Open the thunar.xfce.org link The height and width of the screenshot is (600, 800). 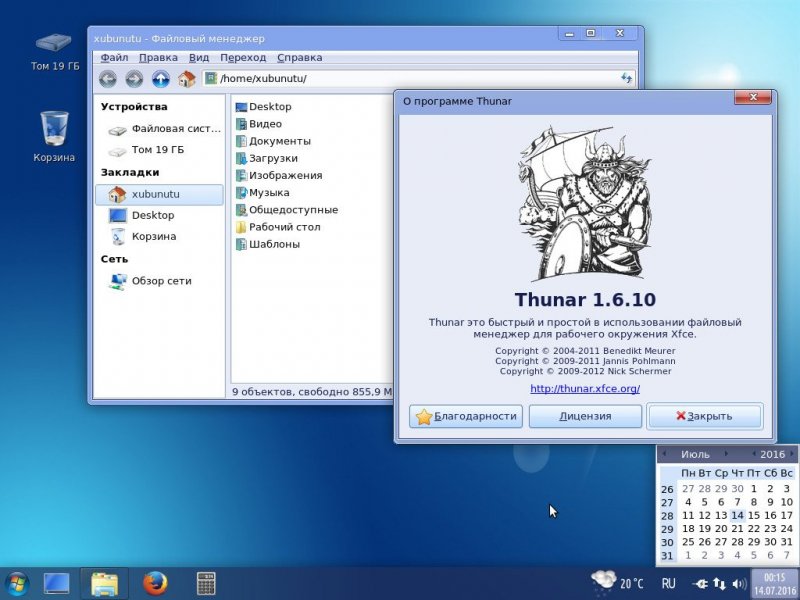(x=585, y=389)
